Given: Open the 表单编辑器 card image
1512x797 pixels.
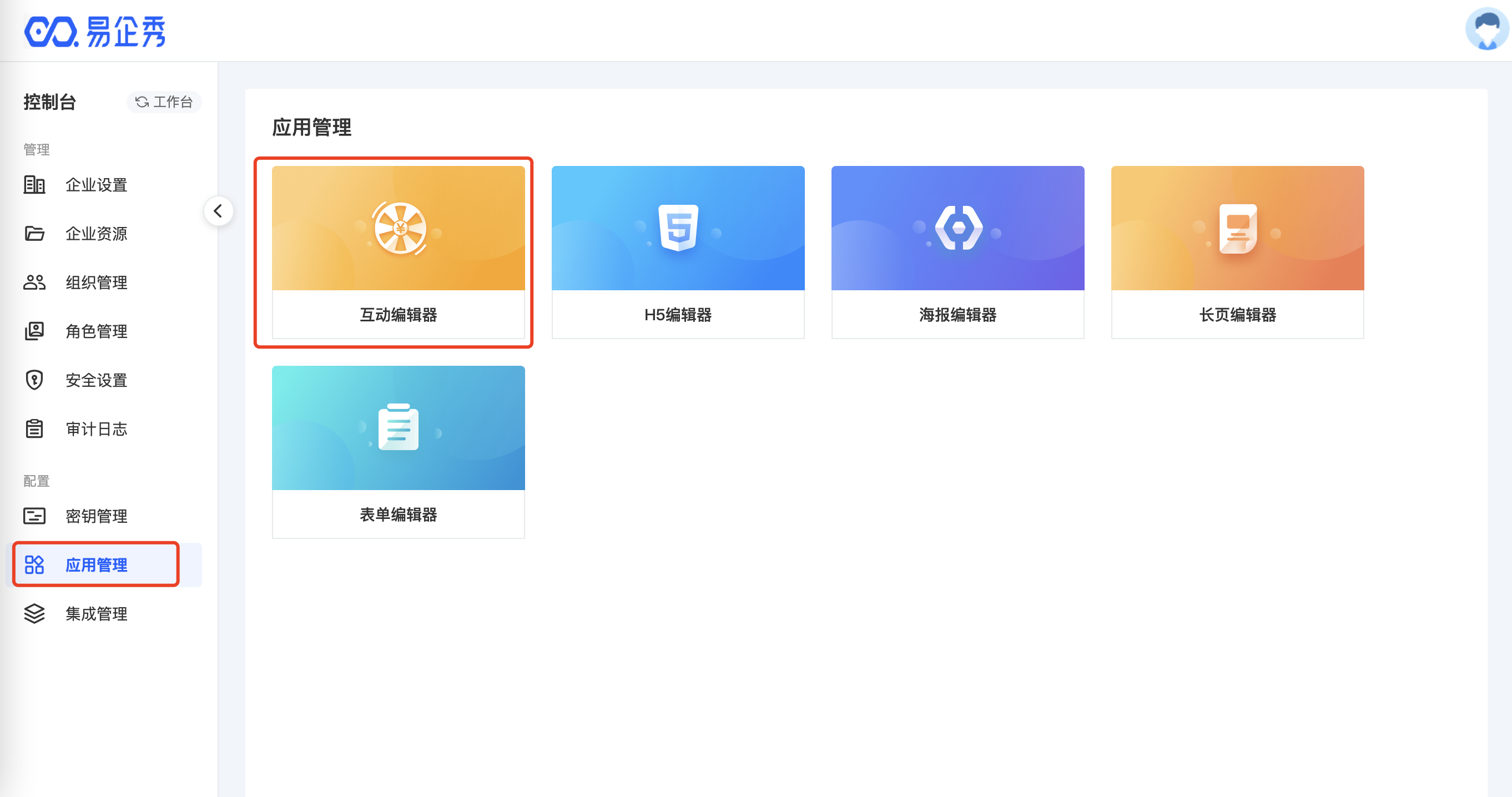Looking at the screenshot, I should 398,428.
